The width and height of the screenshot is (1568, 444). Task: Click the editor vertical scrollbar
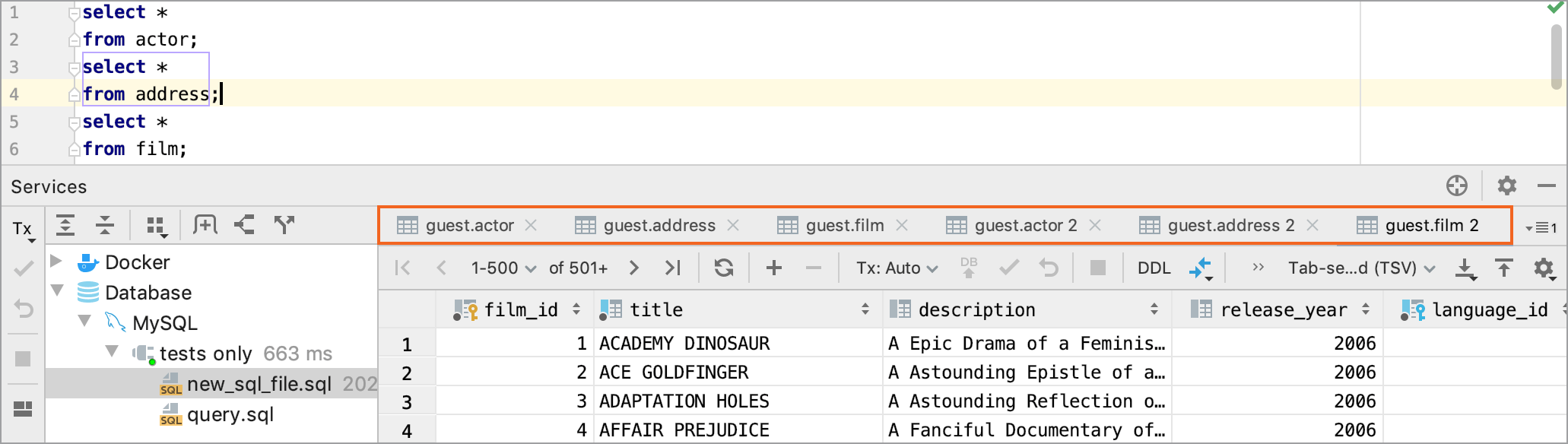pos(1557,57)
